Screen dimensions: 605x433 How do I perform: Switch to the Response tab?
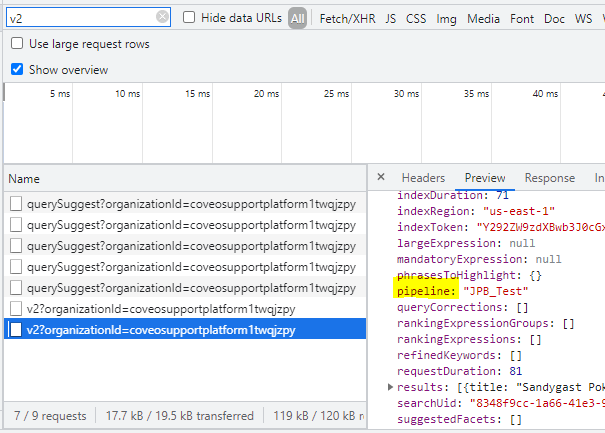[x=549, y=177]
